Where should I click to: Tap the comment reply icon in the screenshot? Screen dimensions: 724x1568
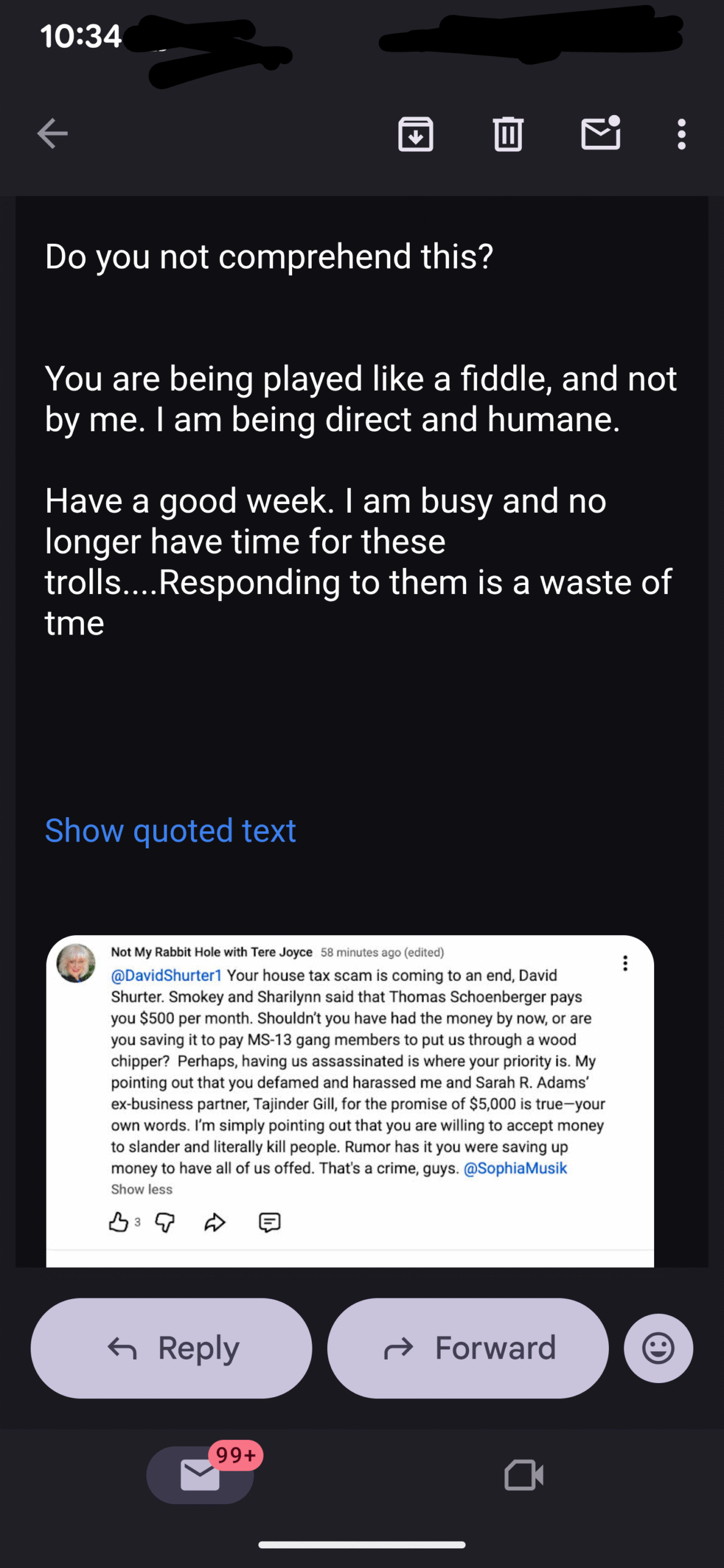click(x=270, y=1223)
